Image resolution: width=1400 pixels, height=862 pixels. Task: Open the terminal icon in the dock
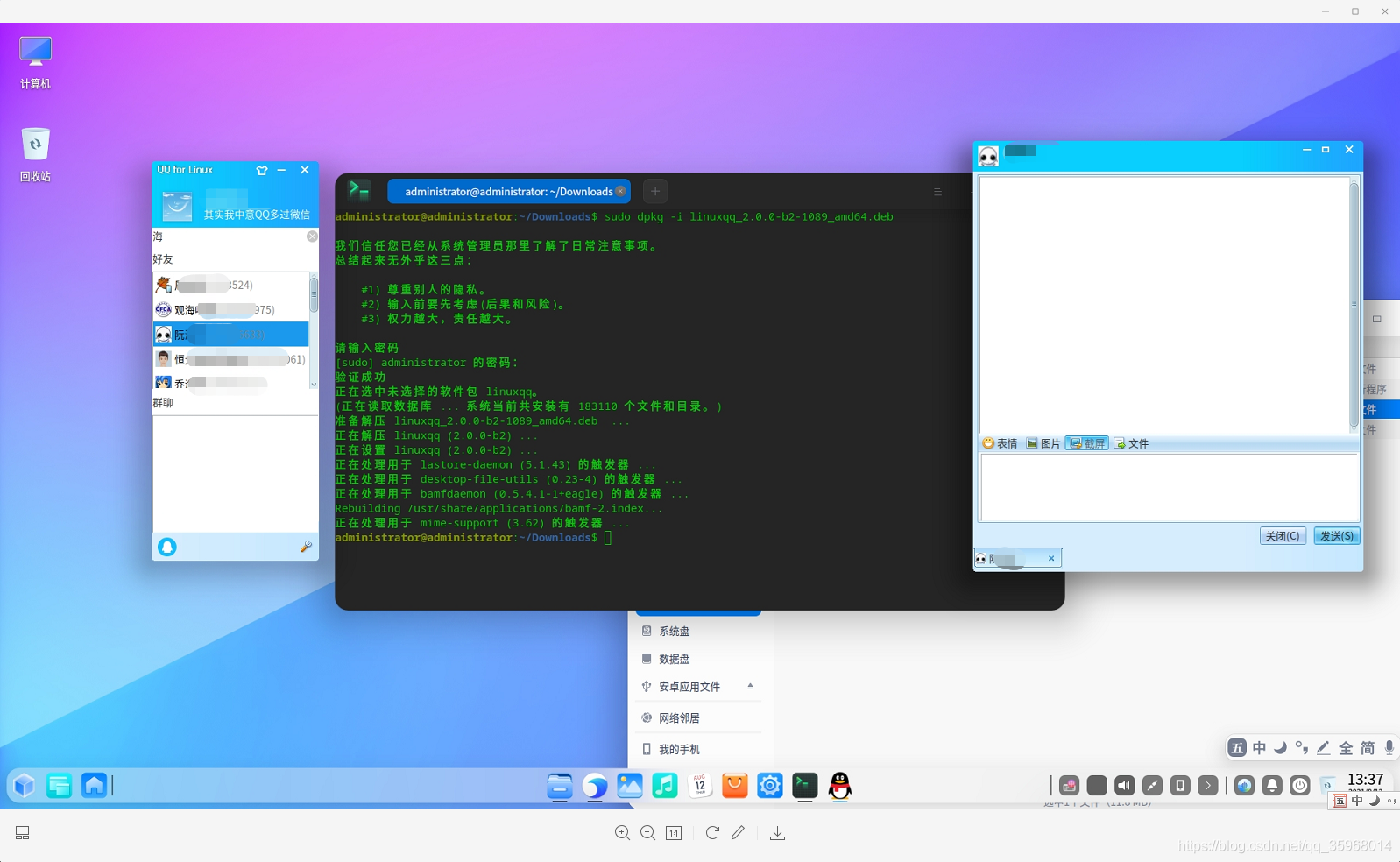[805, 786]
